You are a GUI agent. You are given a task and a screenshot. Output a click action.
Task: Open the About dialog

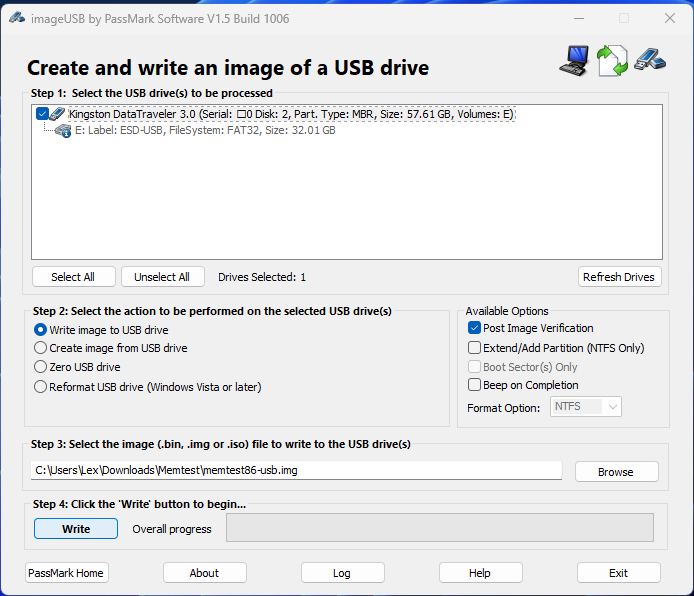coord(204,573)
